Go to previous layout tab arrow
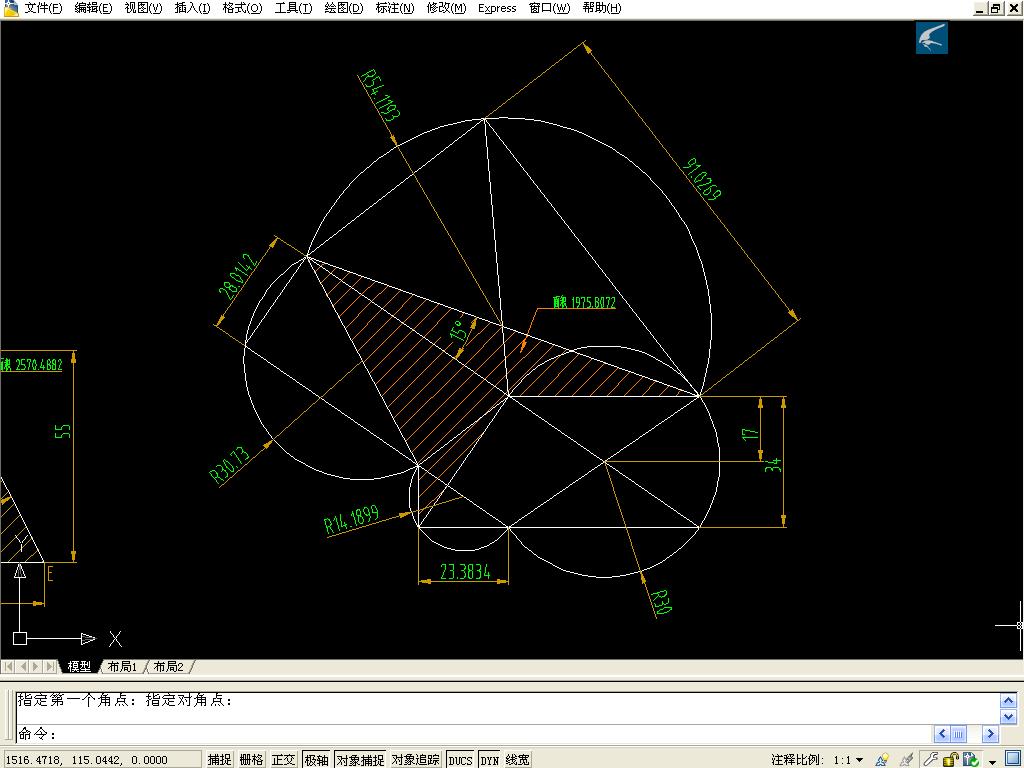The image size is (1024, 768). coord(23,667)
